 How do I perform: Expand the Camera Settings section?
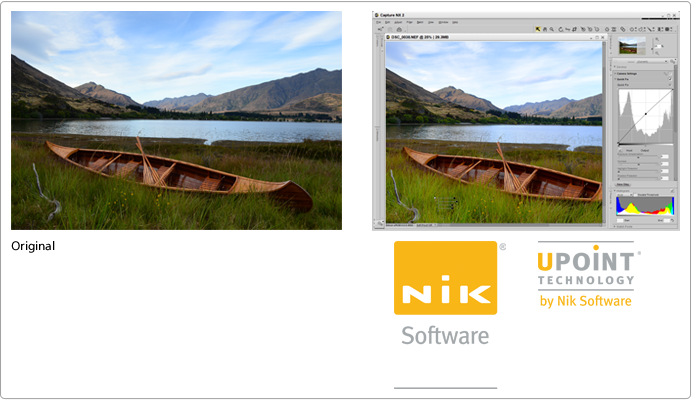615,74
